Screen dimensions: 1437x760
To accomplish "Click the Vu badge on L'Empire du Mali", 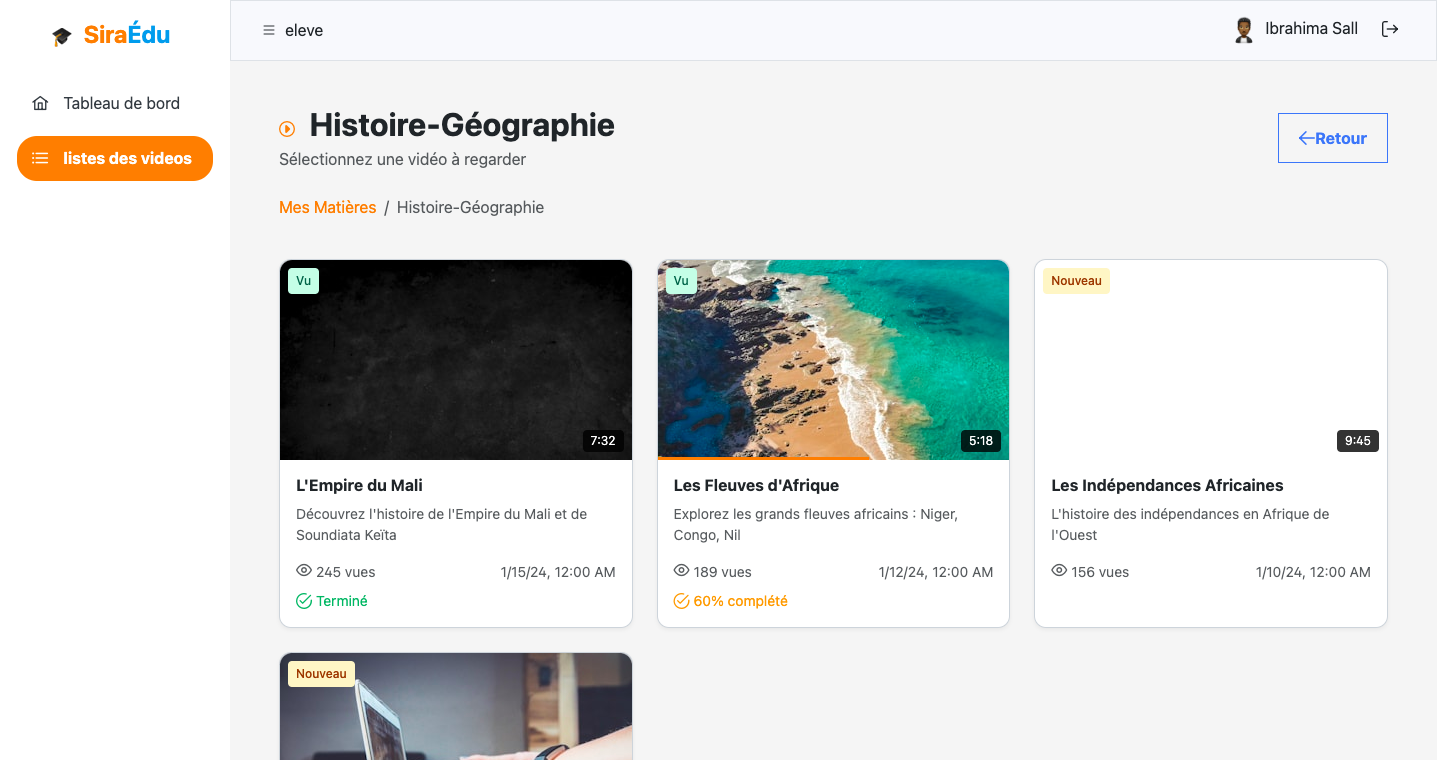I will (x=303, y=281).
